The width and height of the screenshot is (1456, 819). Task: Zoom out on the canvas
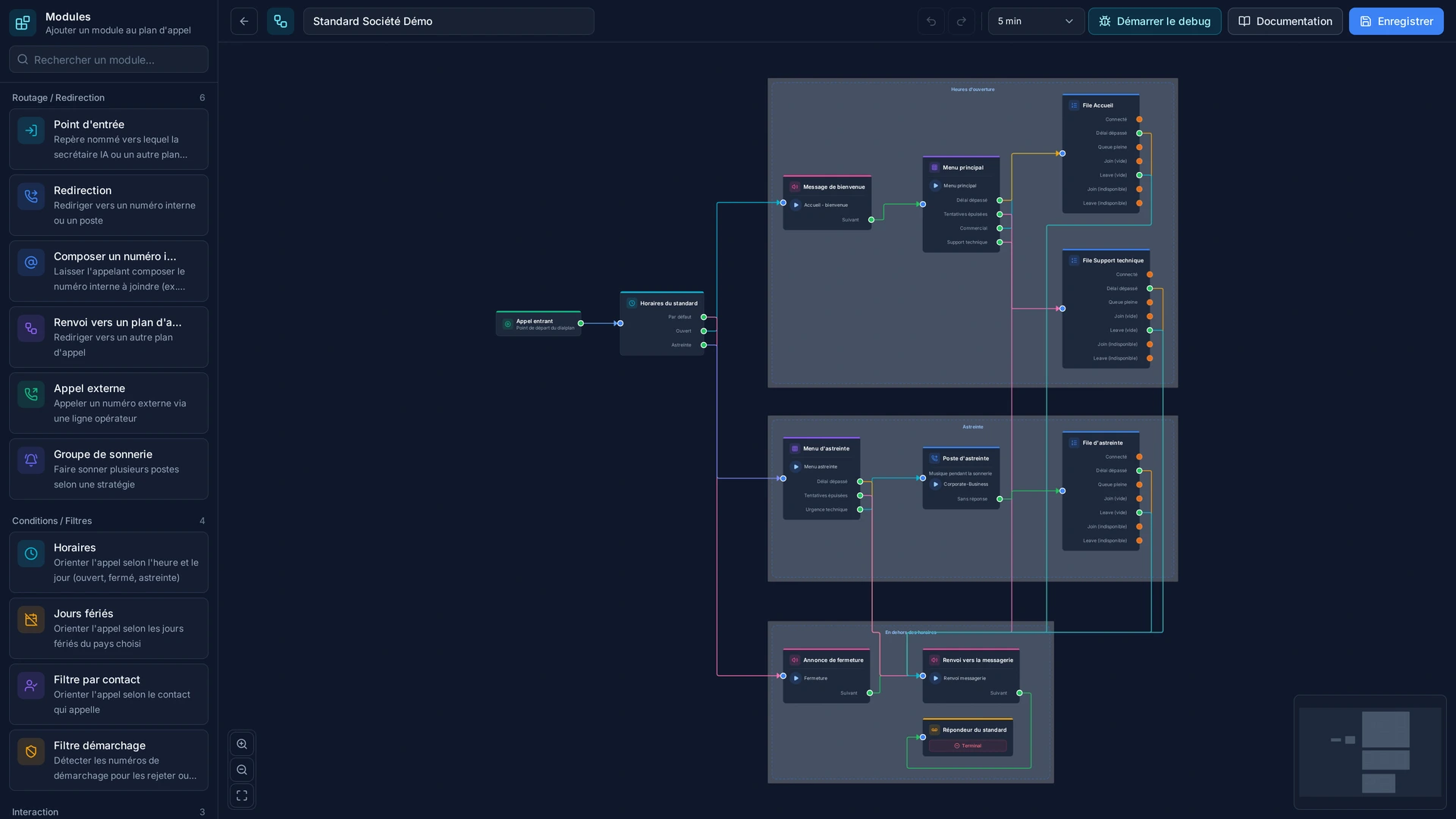242,770
